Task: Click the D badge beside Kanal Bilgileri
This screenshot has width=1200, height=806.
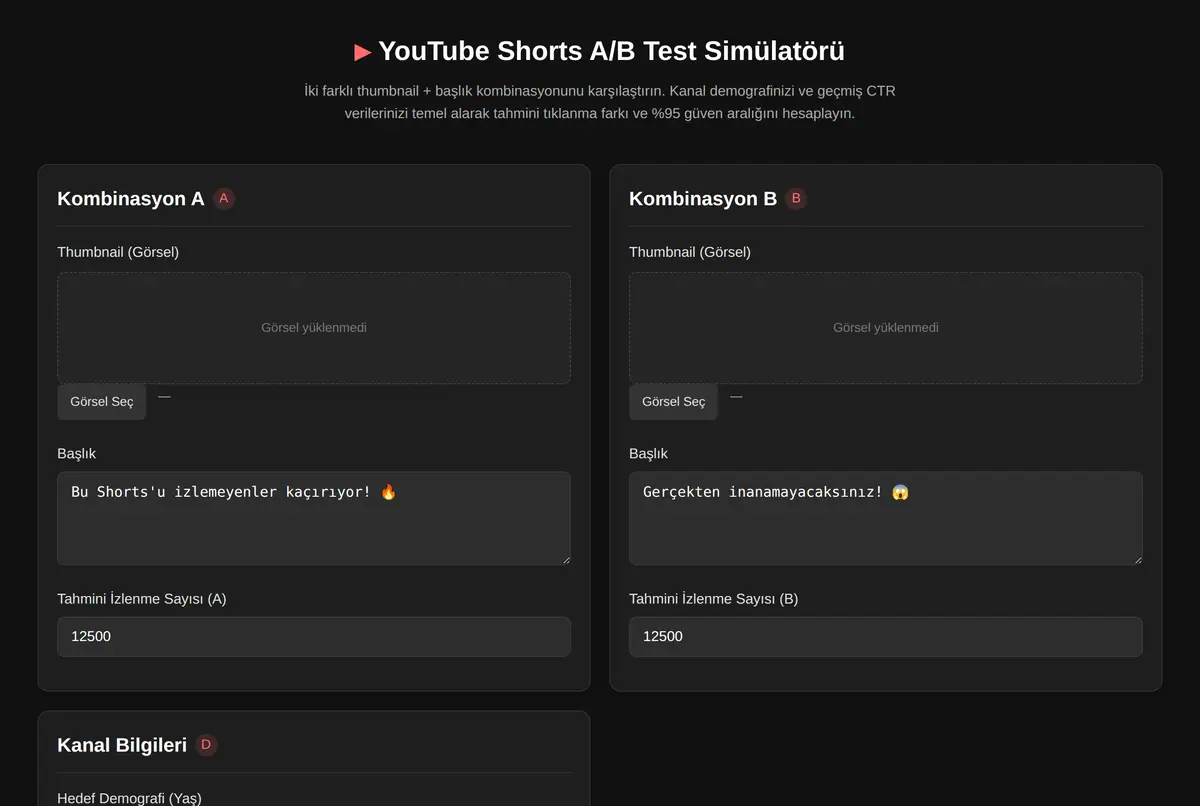Action: click(206, 745)
